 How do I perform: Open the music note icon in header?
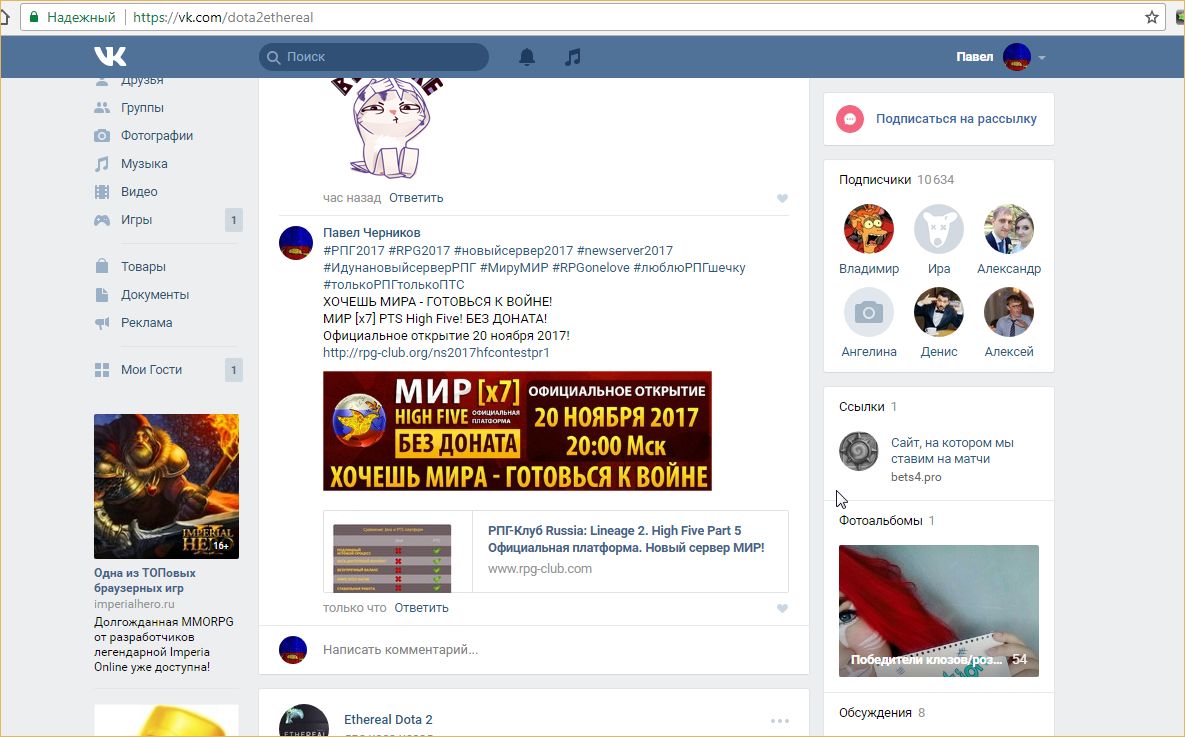coord(573,57)
